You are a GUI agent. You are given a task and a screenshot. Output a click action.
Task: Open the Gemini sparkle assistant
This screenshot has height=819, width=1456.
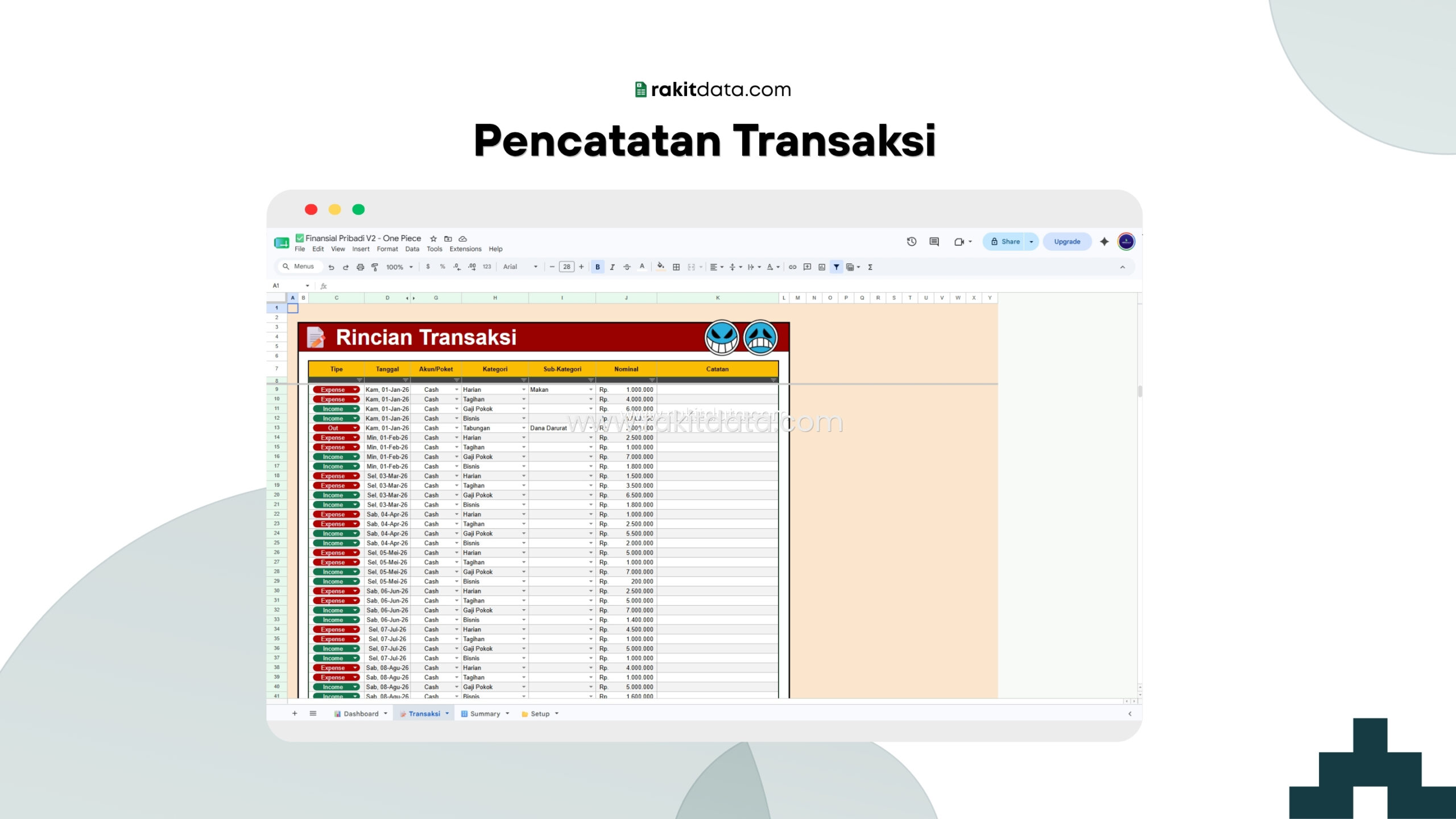tap(1105, 242)
